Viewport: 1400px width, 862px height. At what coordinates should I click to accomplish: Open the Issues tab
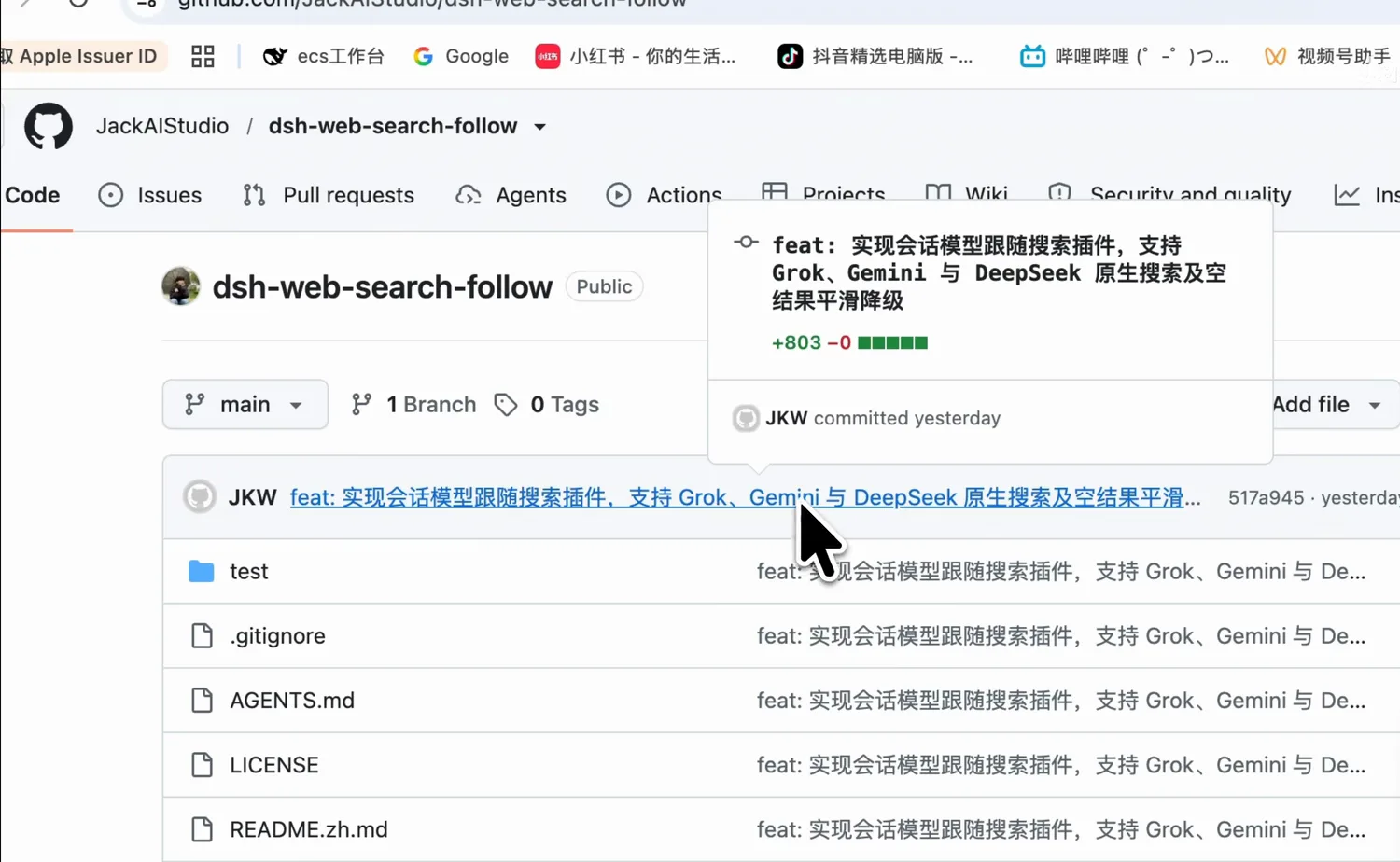150,195
